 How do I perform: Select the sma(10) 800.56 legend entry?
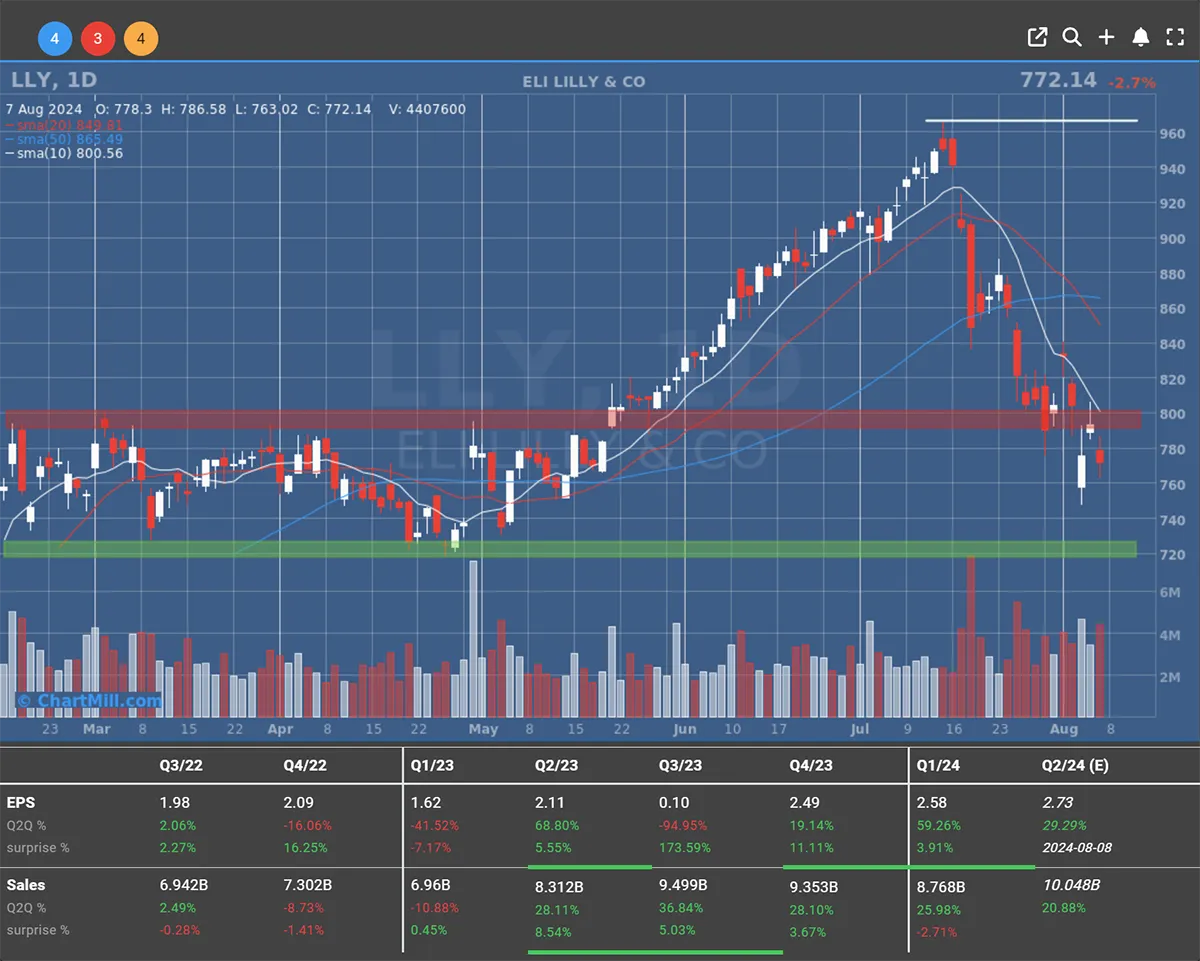(64, 153)
